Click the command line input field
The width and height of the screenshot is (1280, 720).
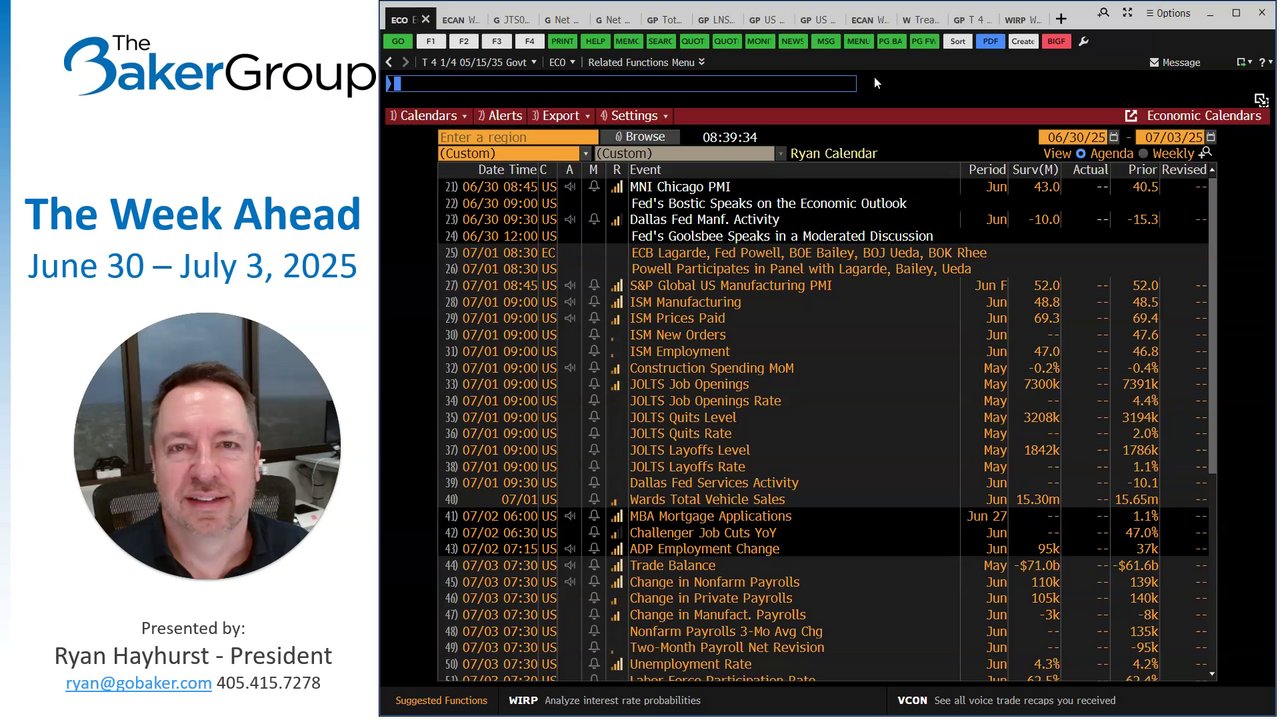point(621,84)
